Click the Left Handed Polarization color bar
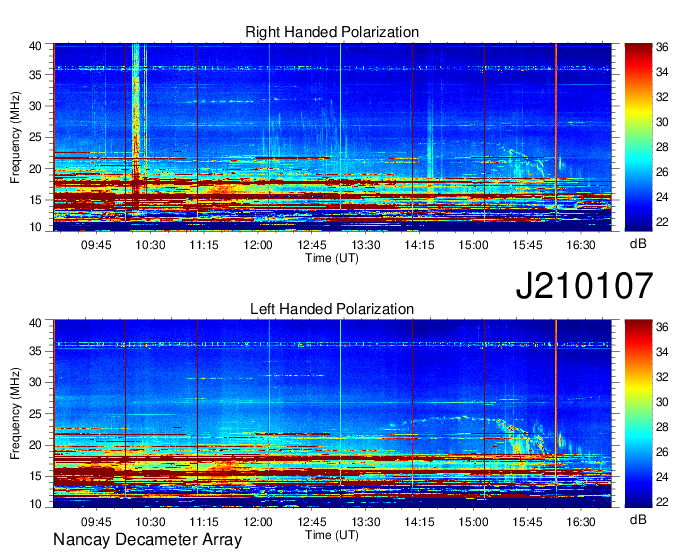 tap(638, 413)
